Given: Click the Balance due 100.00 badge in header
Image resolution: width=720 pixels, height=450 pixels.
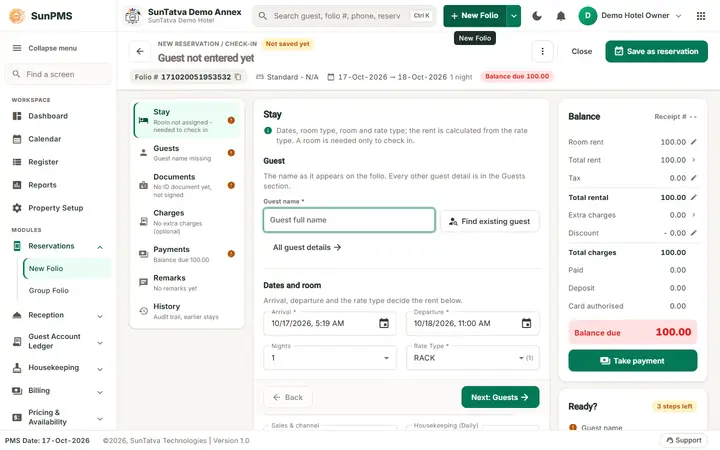Looking at the screenshot, I should click(x=517, y=76).
